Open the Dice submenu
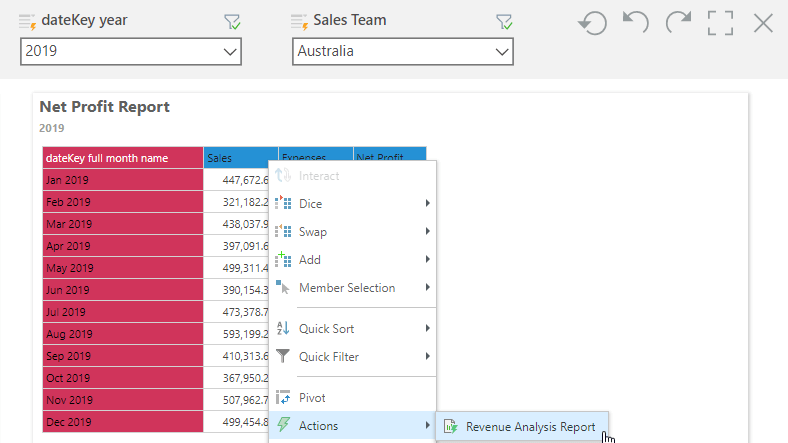 coord(352,203)
